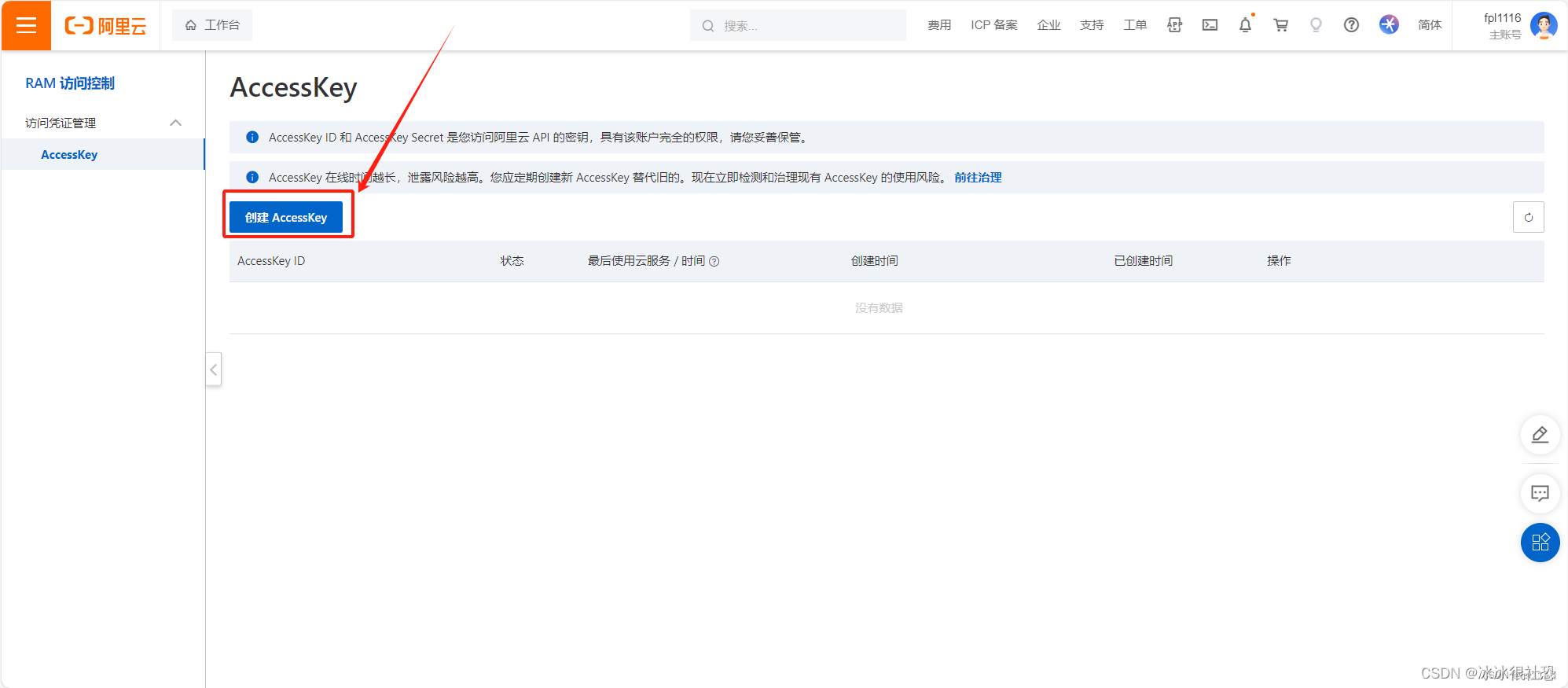Image resolution: width=1568 pixels, height=688 pixels.
Task: Focus the top search field
Action: [x=798, y=25]
